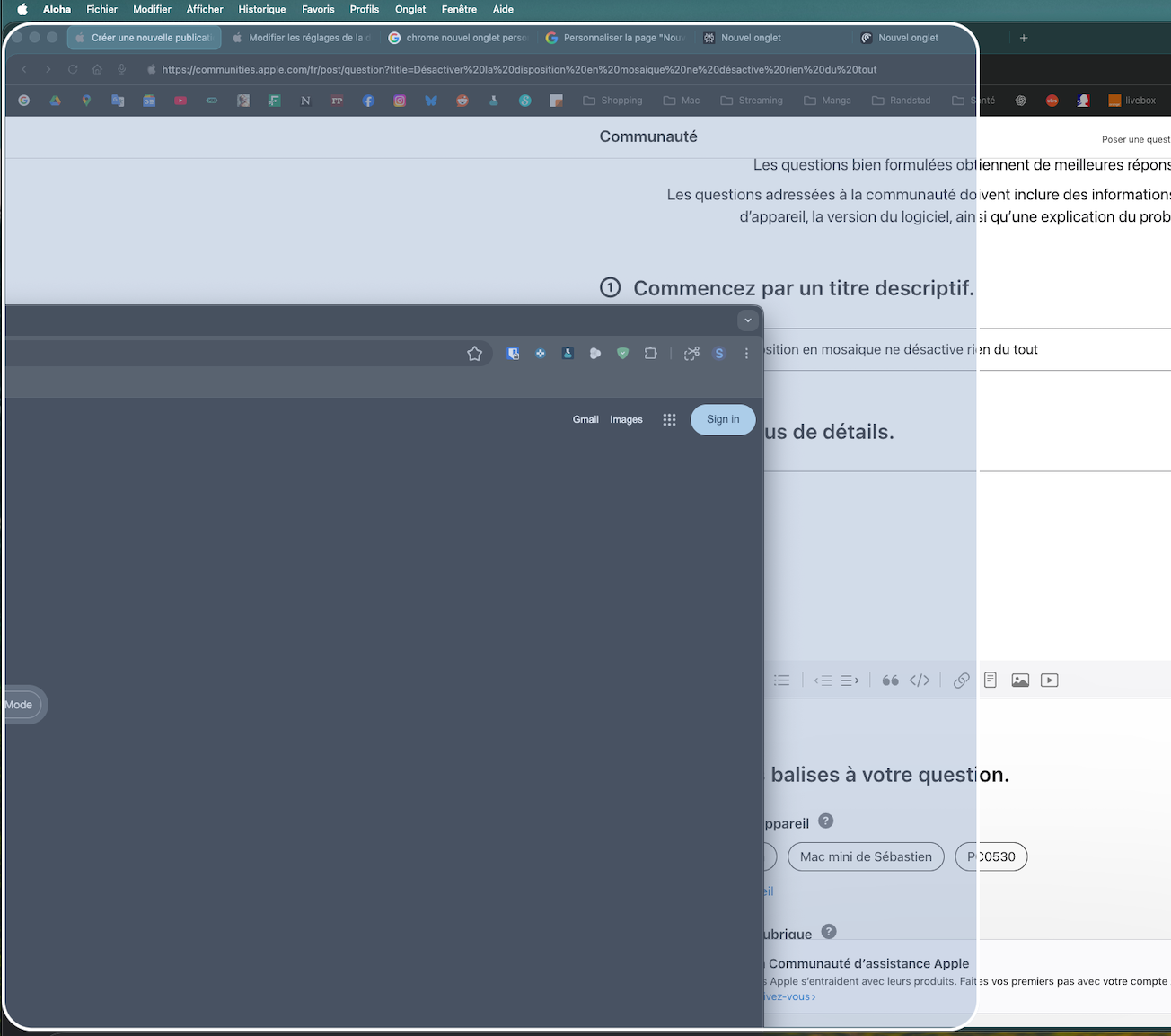The height and width of the screenshot is (1036, 1171).
Task: Click the insert link icon
Action: [x=961, y=680]
